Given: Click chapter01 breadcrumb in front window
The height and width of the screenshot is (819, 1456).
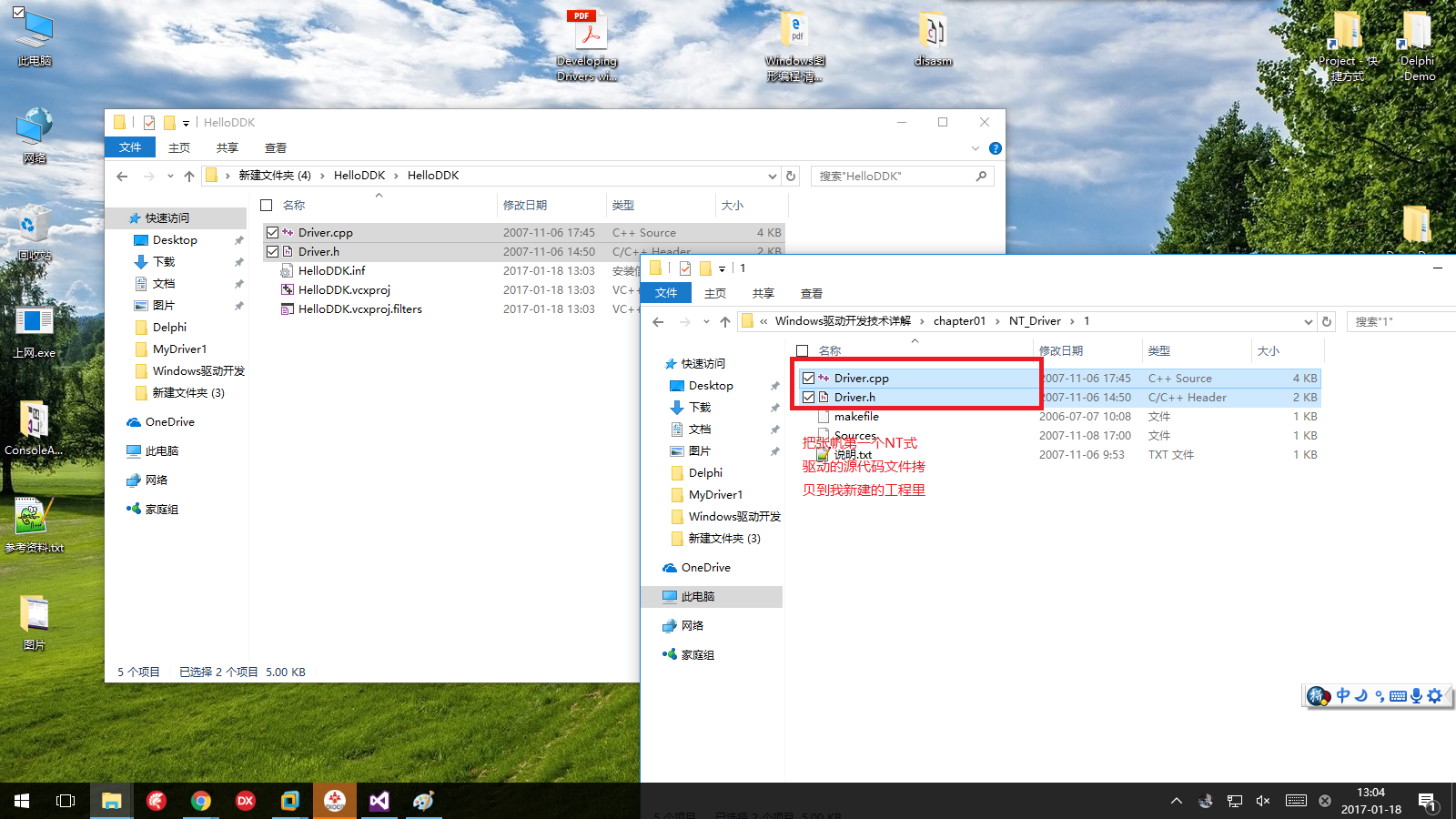Looking at the screenshot, I should click(959, 321).
